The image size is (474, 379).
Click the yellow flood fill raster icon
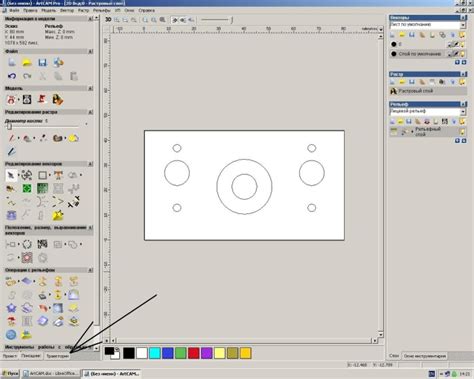click(x=73, y=138)
